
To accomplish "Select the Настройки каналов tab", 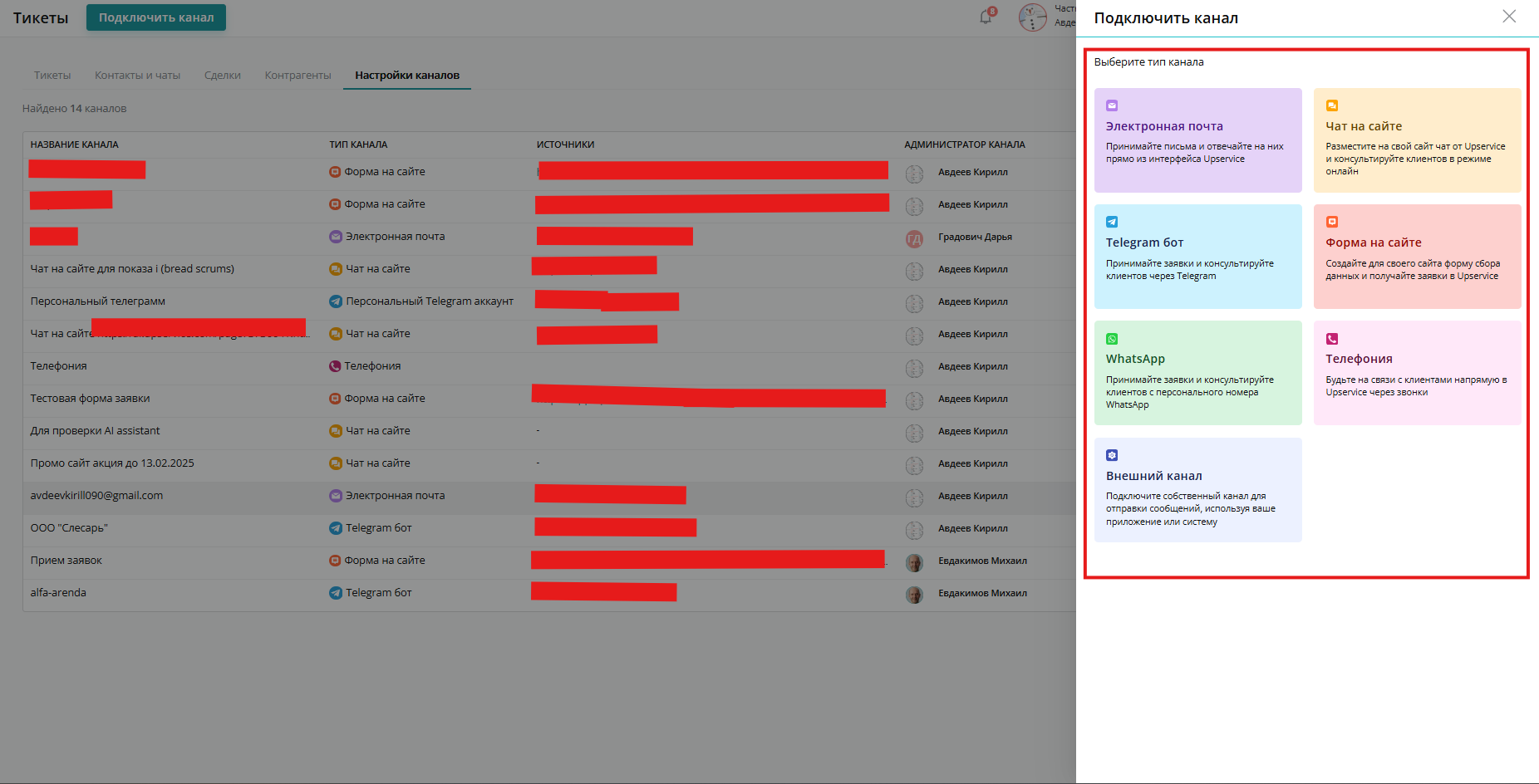I will click(407, 76).
